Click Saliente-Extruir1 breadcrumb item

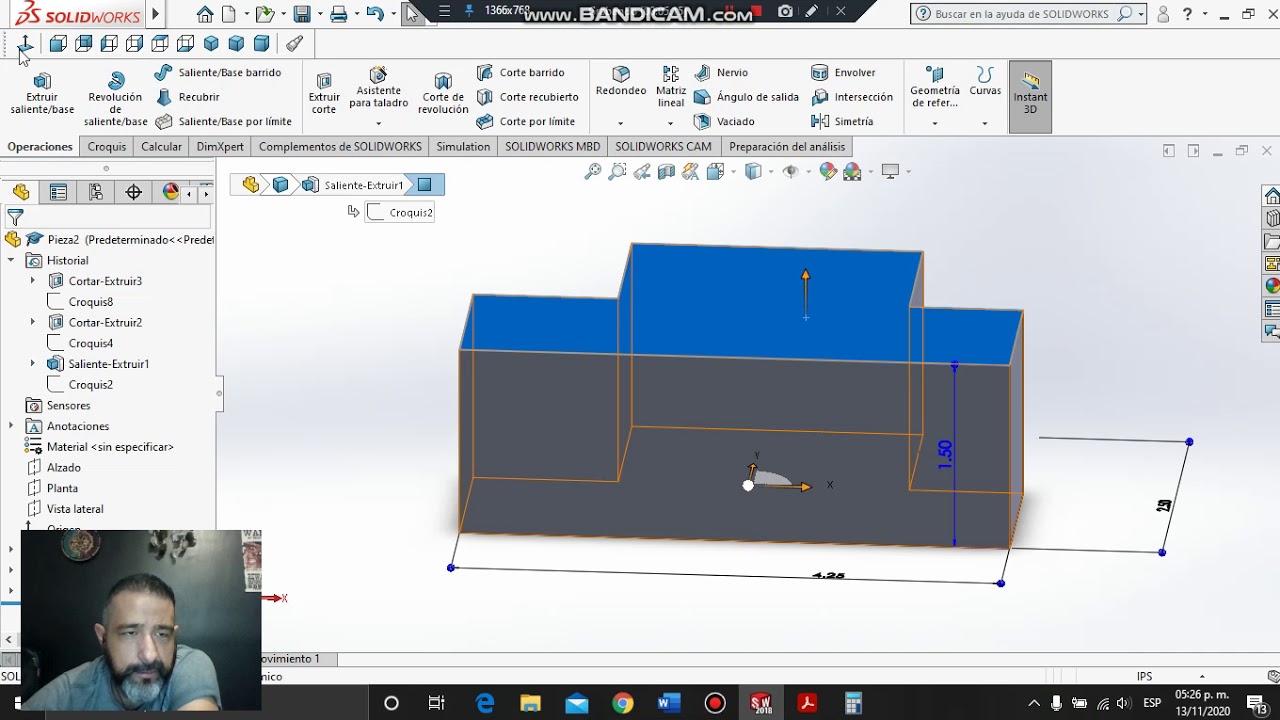pyautogui.click(x=354, y=185)
